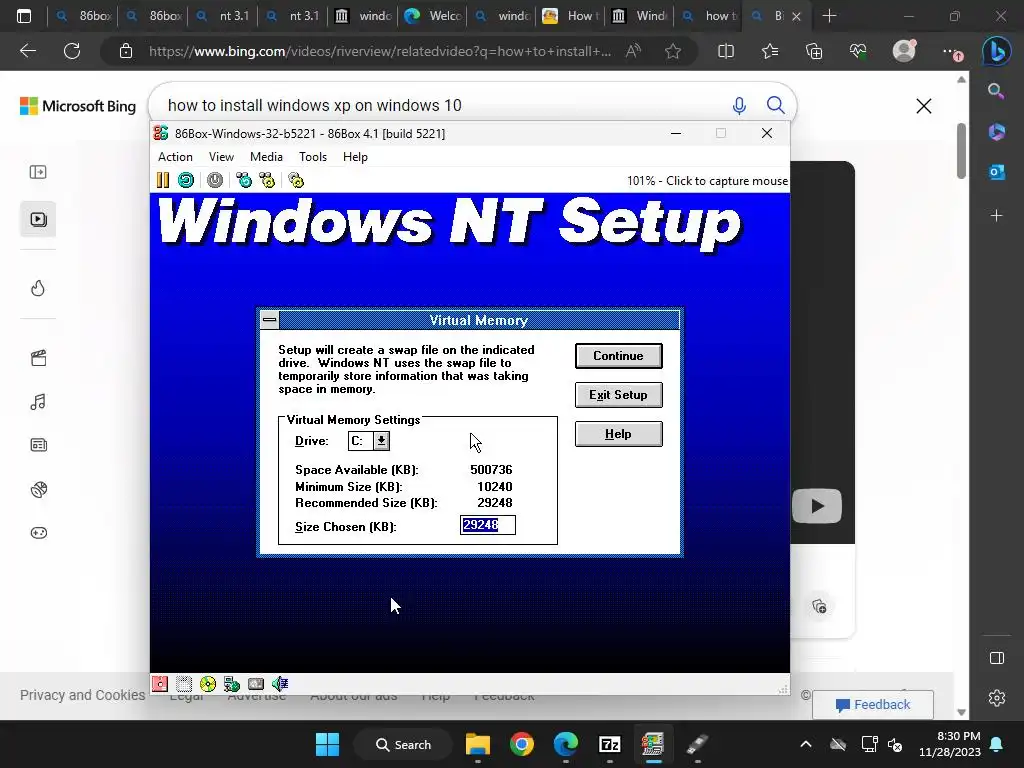
Task: Select the video icon in Bing sidebar
Action: coord(38,219)
